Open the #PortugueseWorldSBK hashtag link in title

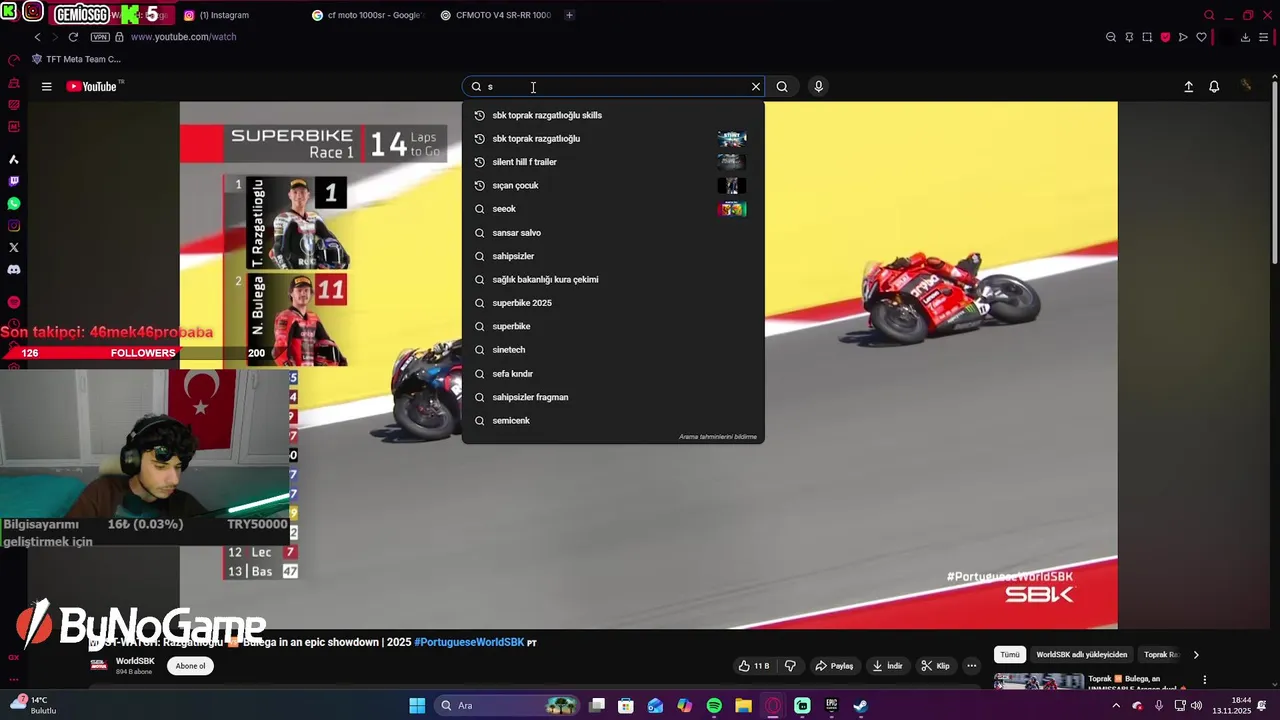point(469,642)
